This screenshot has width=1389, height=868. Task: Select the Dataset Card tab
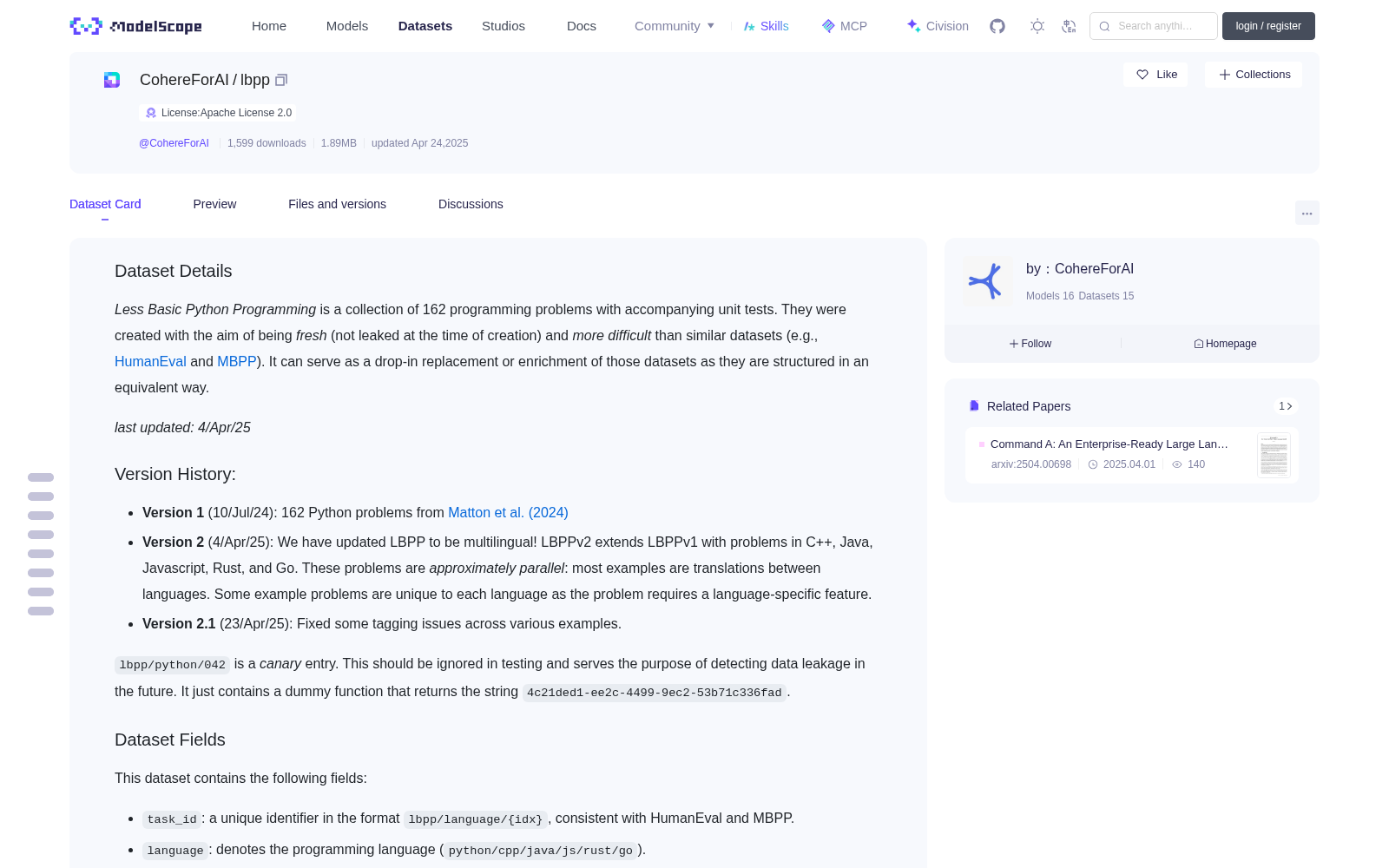(x=105, y=204)
